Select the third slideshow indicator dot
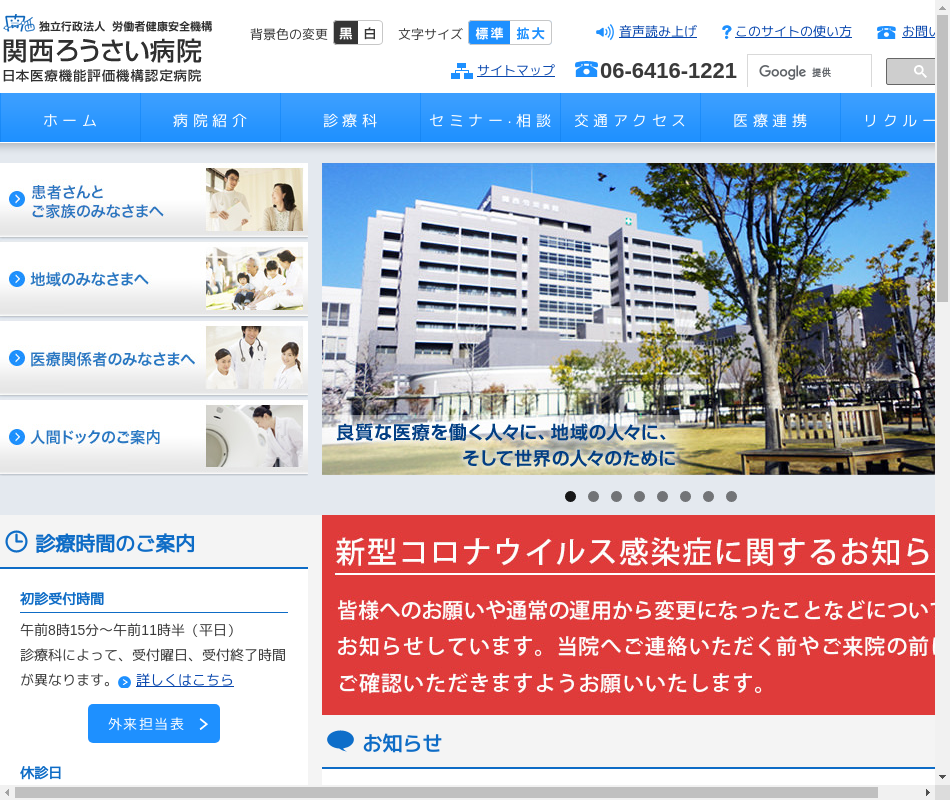Viewport: 950px width, 800px height. coord(616,496)
